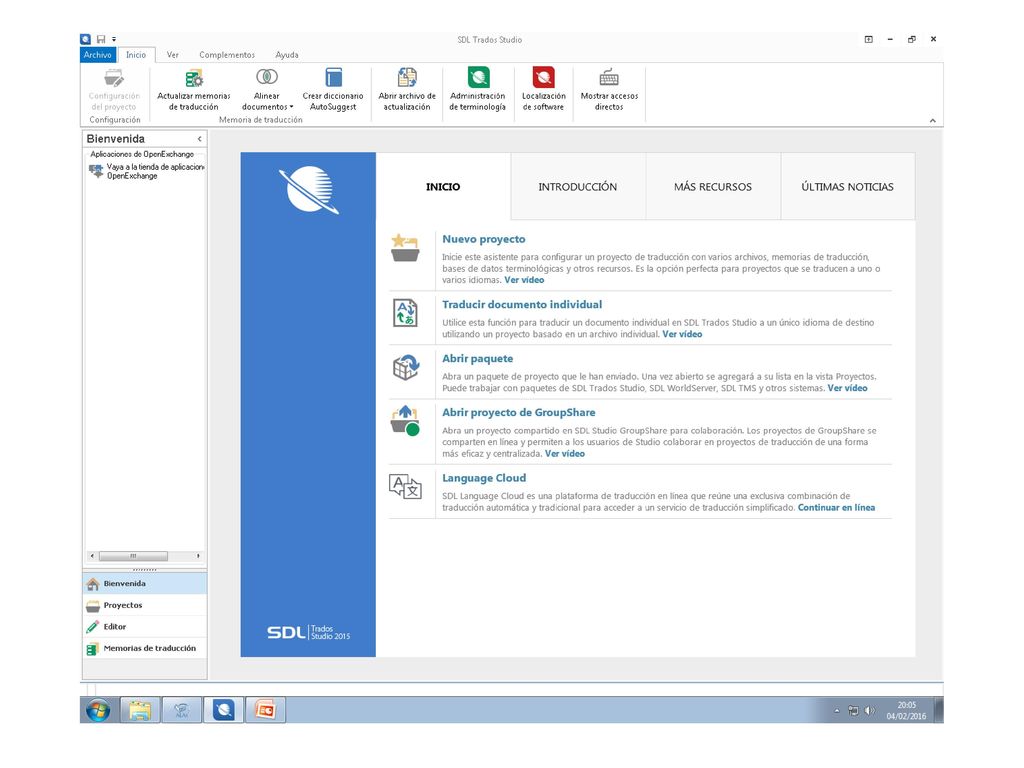This screenshot has width=1024, height=768.
Task: Open Abrir archivo de actualización
Action: pos(407,89)
